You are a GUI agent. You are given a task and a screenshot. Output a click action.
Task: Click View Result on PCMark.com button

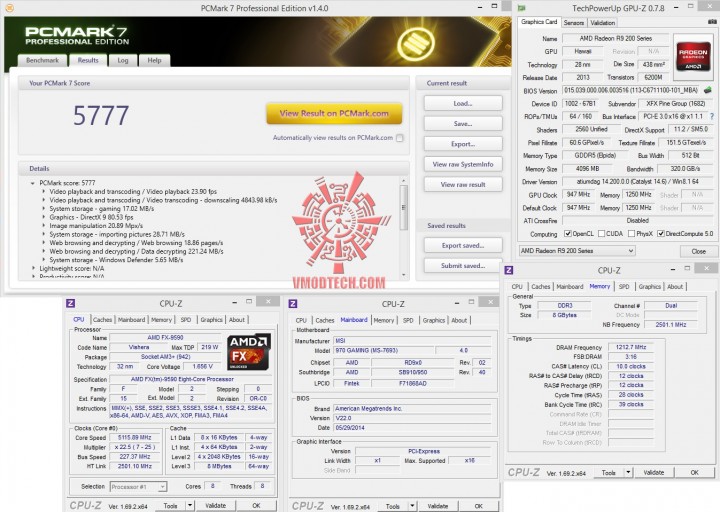point(334,113)
